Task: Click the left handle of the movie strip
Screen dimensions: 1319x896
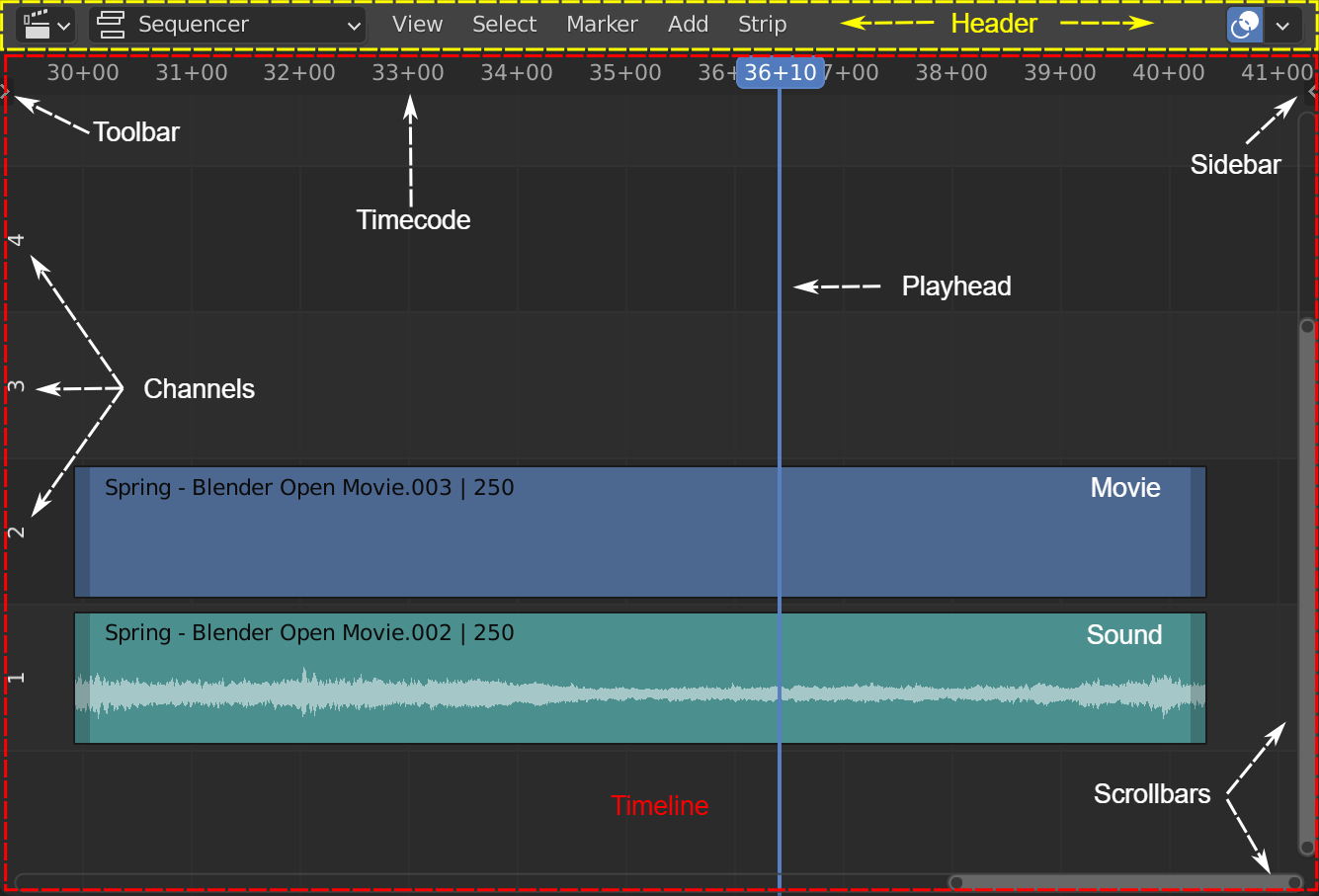Action: click(x=83, y=532)
